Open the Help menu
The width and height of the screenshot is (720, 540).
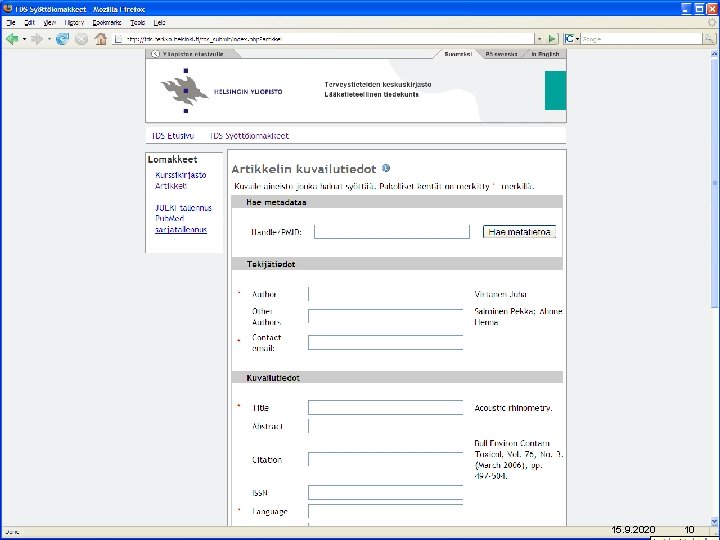pos(159,22)
